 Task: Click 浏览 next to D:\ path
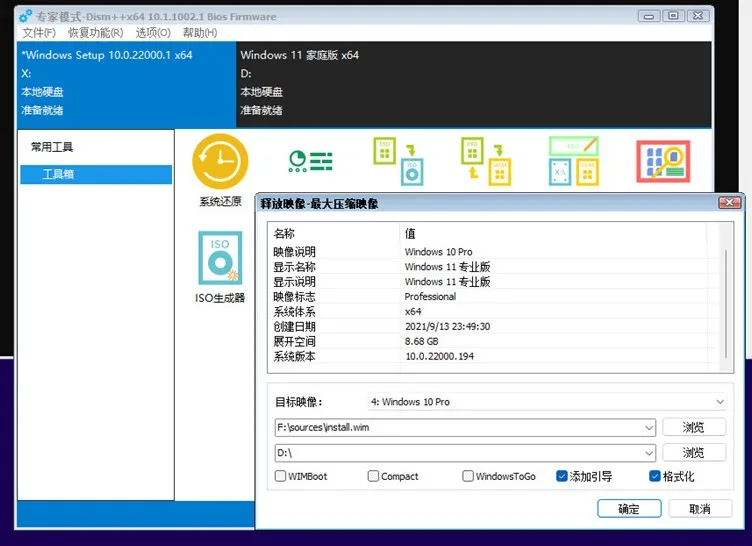(694, 452)
